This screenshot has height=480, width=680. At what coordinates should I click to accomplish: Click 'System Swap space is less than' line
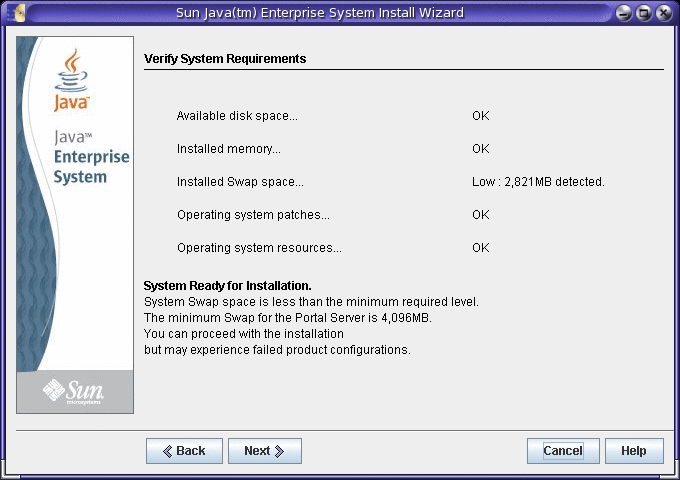click(311, 302)
